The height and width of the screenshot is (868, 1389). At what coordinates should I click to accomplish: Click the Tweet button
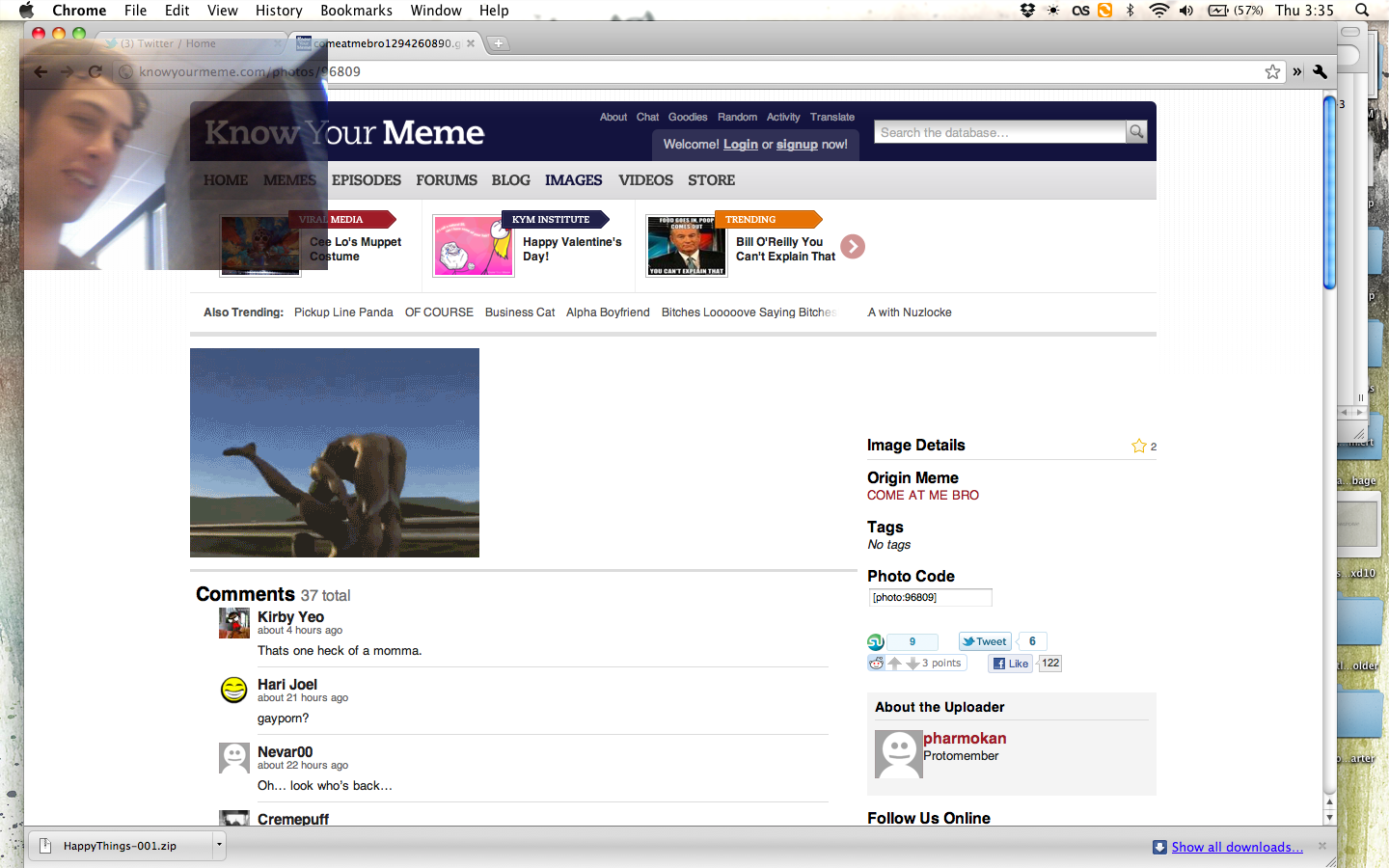coord(985,641)
